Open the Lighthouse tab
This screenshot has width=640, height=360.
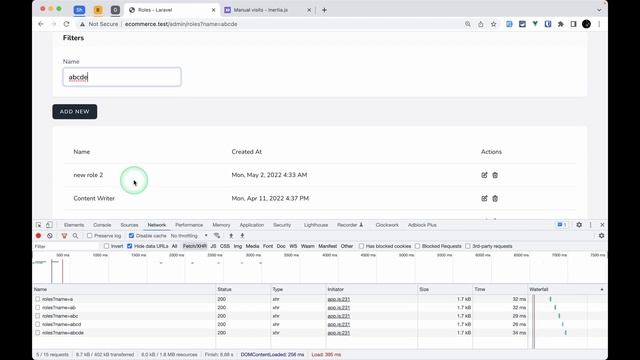[316, 225]
